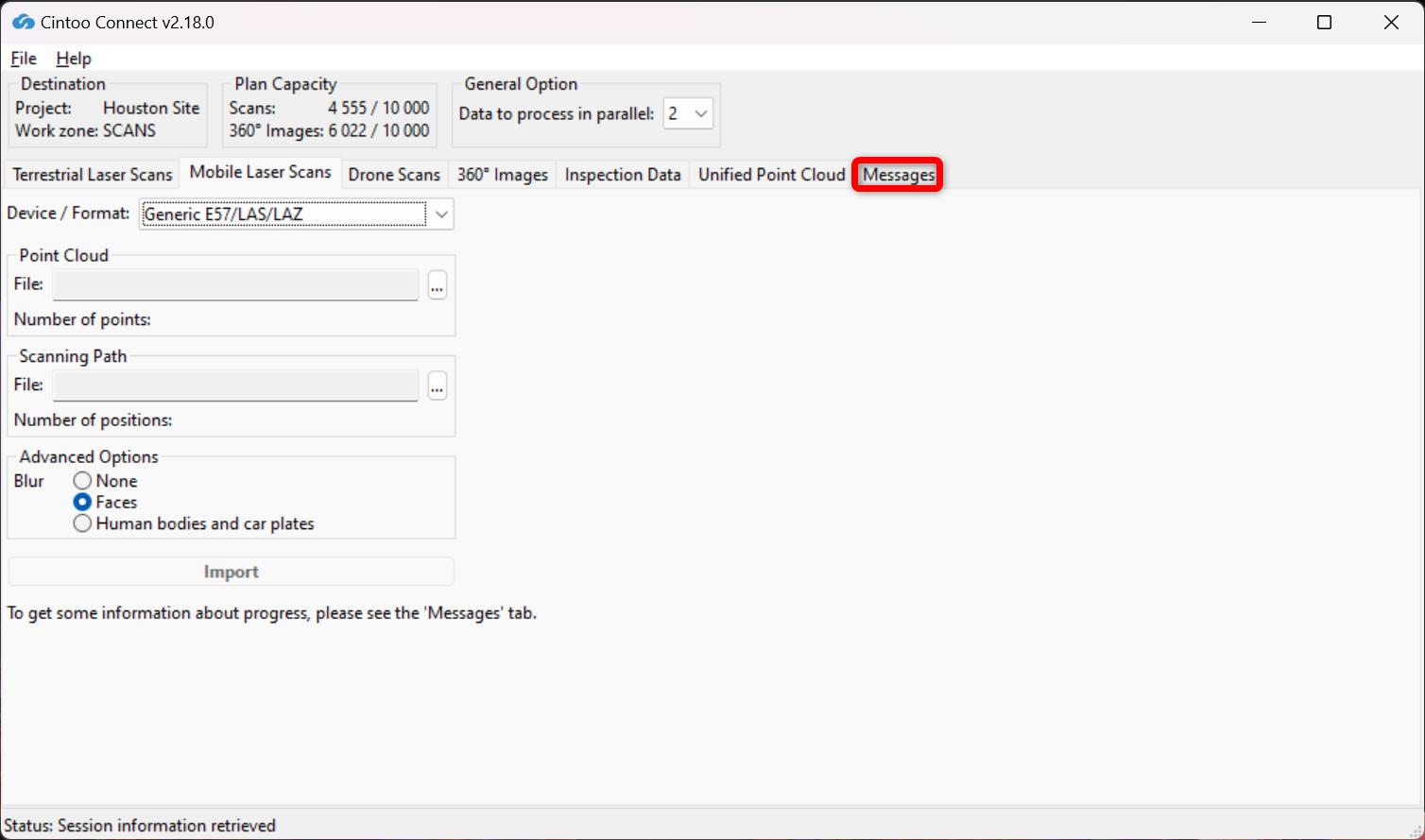Open the Messages tab
This screenshot has height=840, width=1425.
(x=899, y=175)
